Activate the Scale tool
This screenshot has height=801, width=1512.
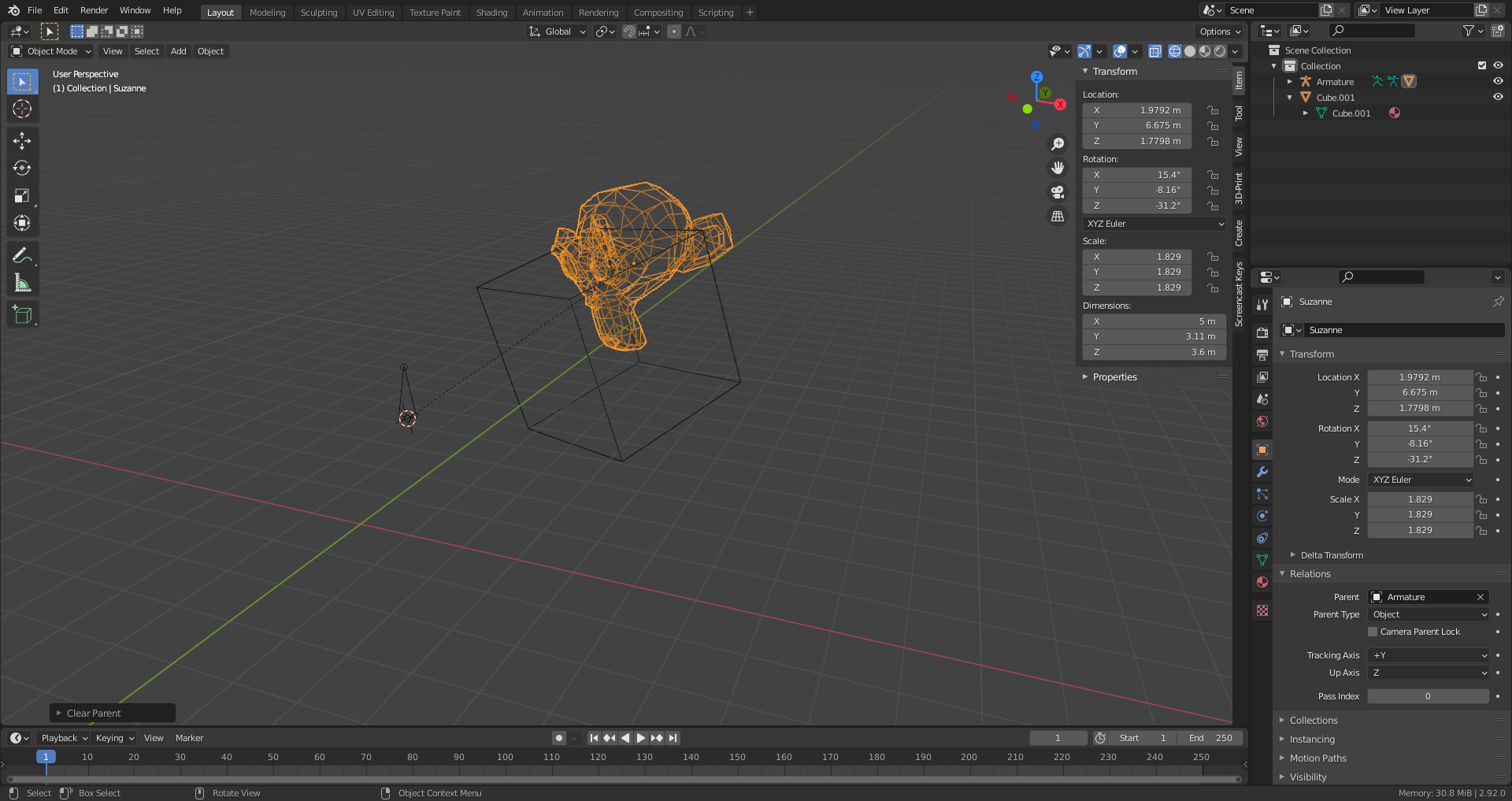tap(22, 196)
